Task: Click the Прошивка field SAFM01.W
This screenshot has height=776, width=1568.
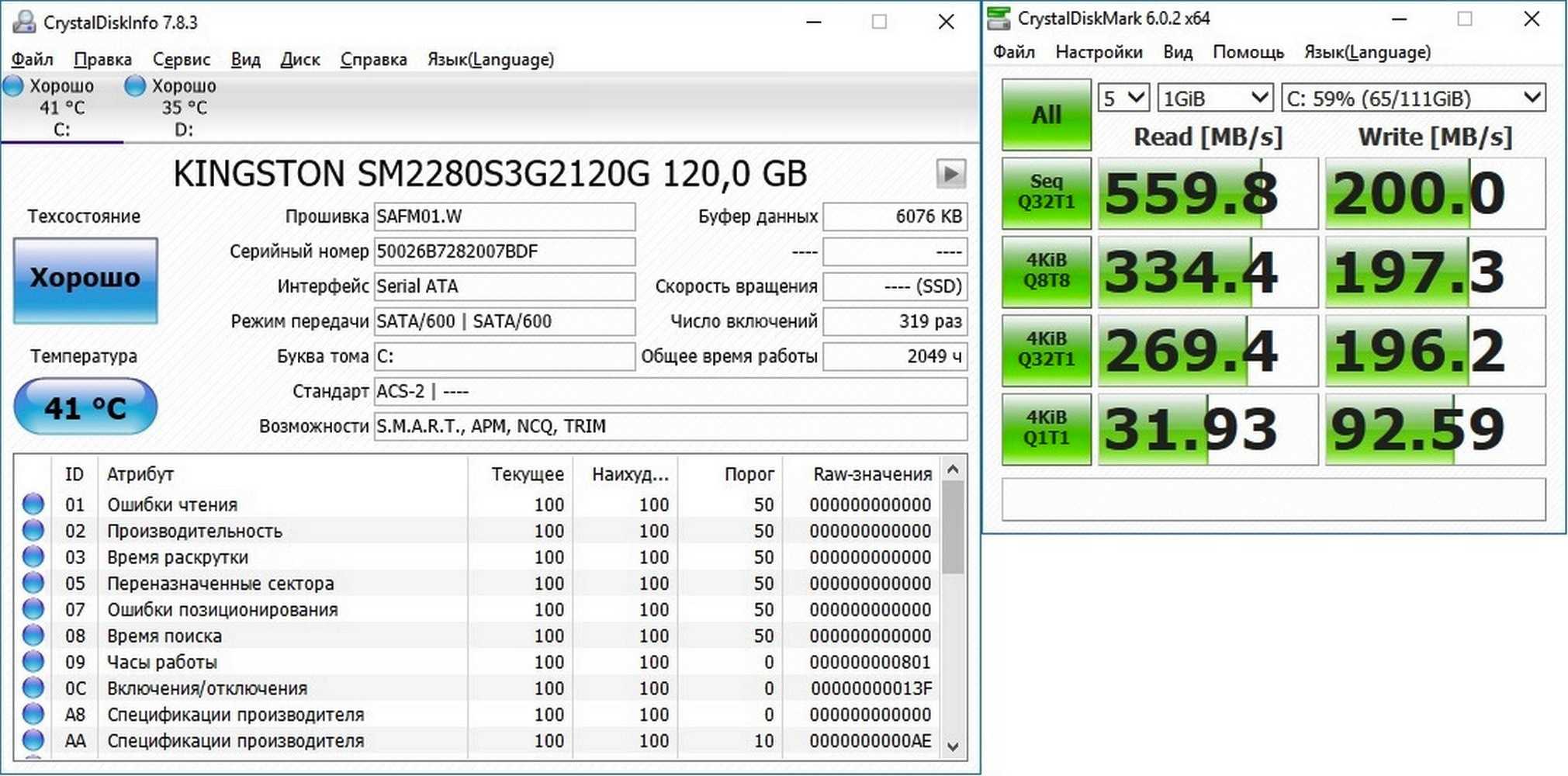Action: tap(504, 217)
